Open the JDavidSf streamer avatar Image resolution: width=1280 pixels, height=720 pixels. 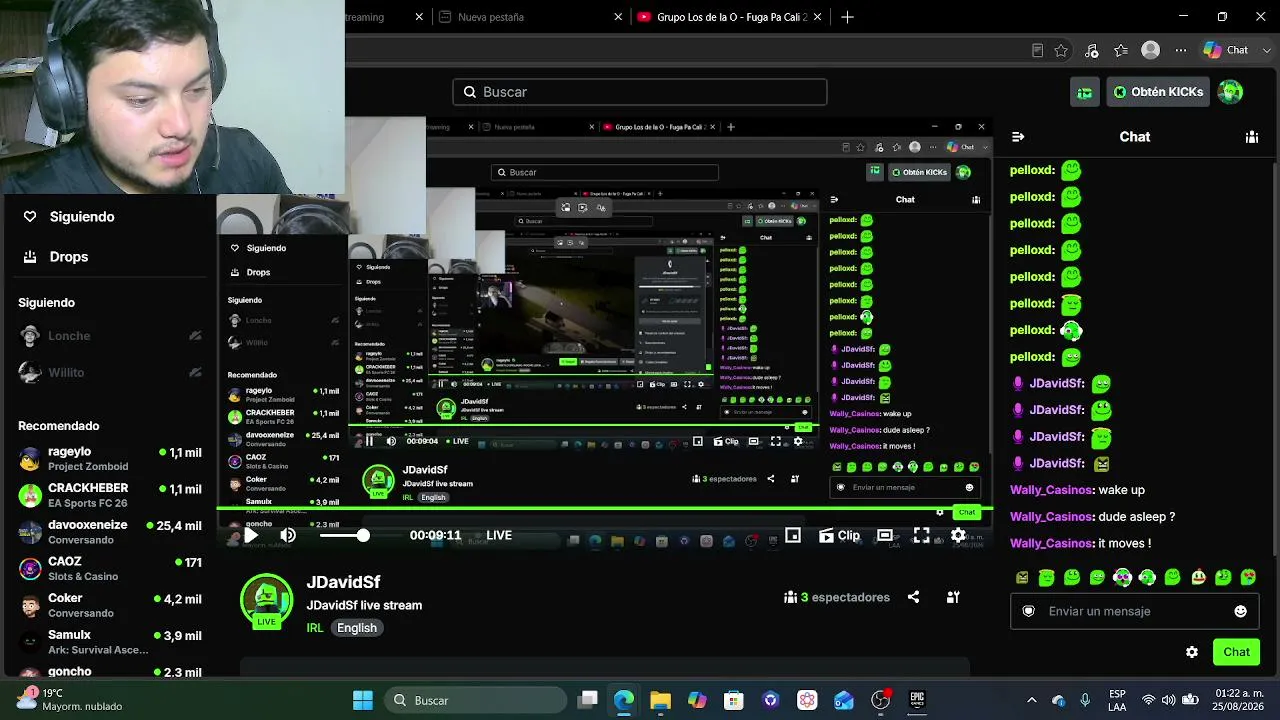point(267,600)
